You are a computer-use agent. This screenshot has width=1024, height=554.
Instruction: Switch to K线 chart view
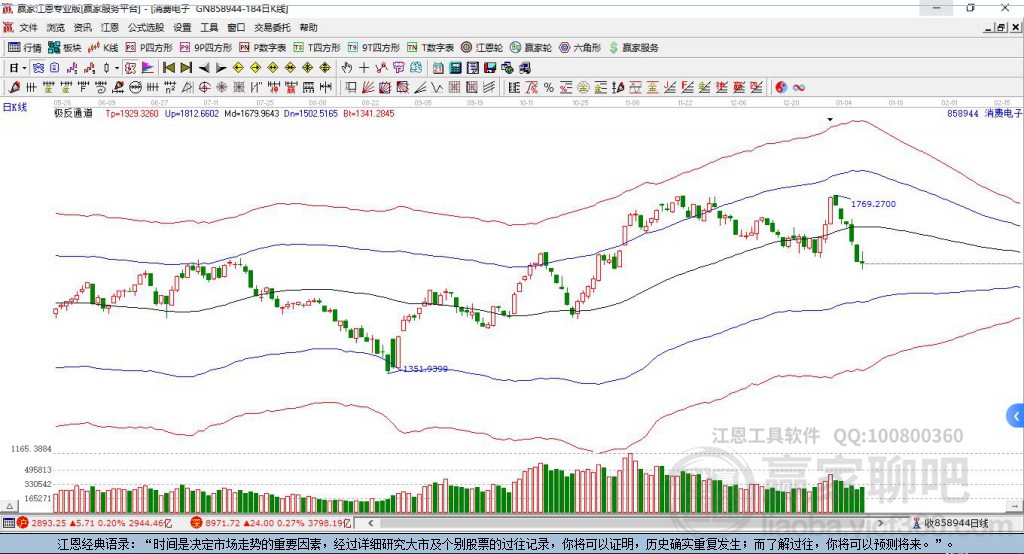click(x=103, y=48)
